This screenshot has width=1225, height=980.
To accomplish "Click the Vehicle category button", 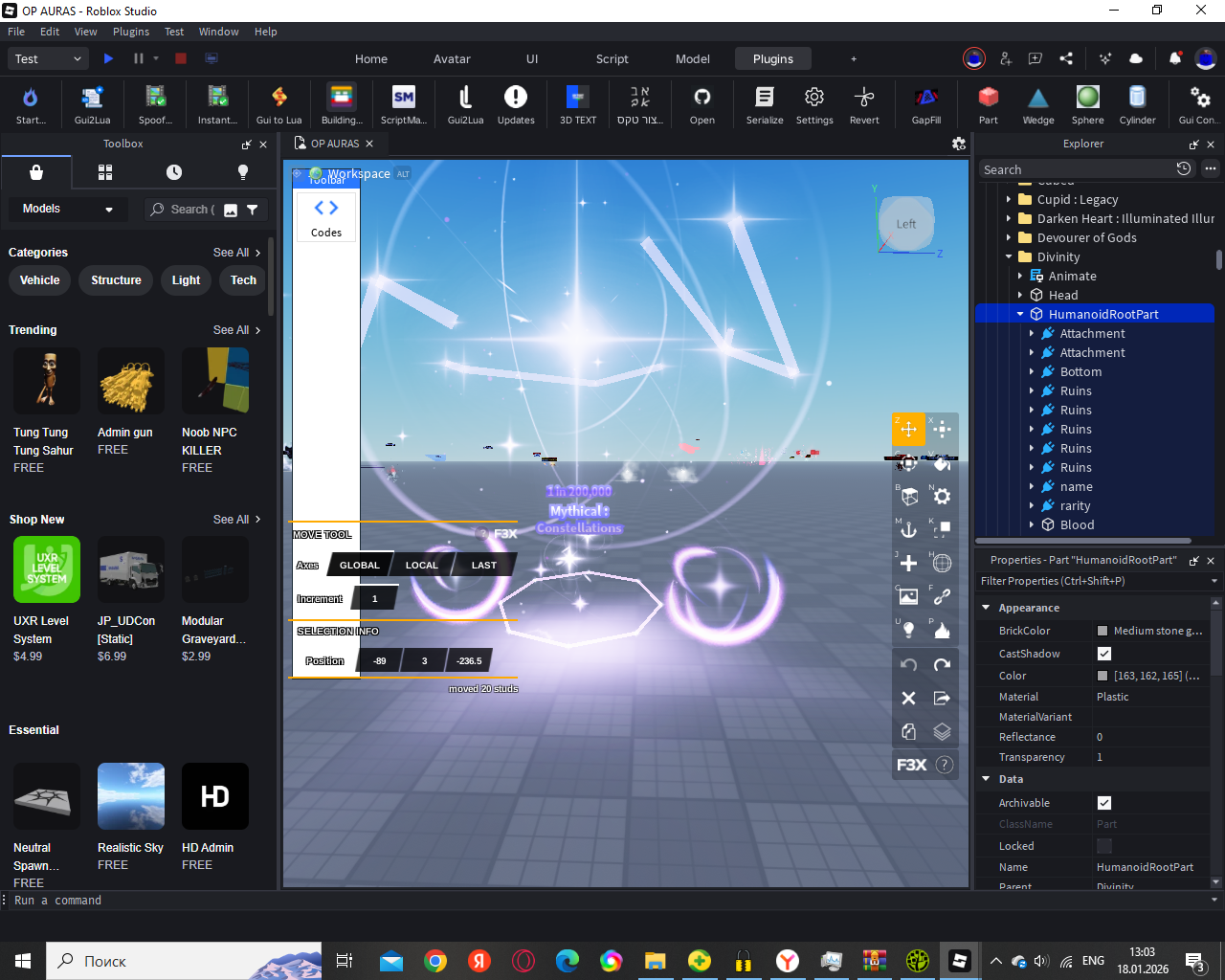I will tap(40, 280).
